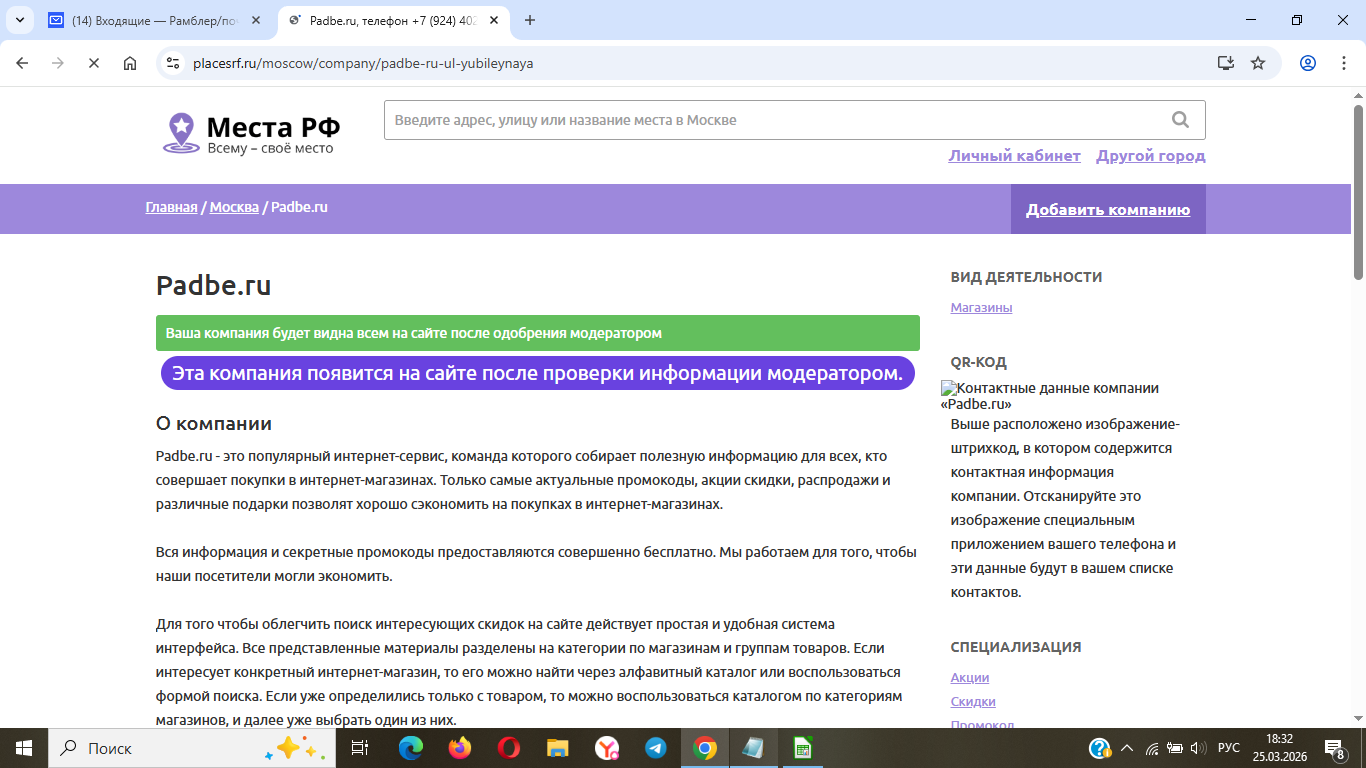The image size is (1366, 768).
Task: Expand the tab search dropdown
Action: [x=19, y=20]
